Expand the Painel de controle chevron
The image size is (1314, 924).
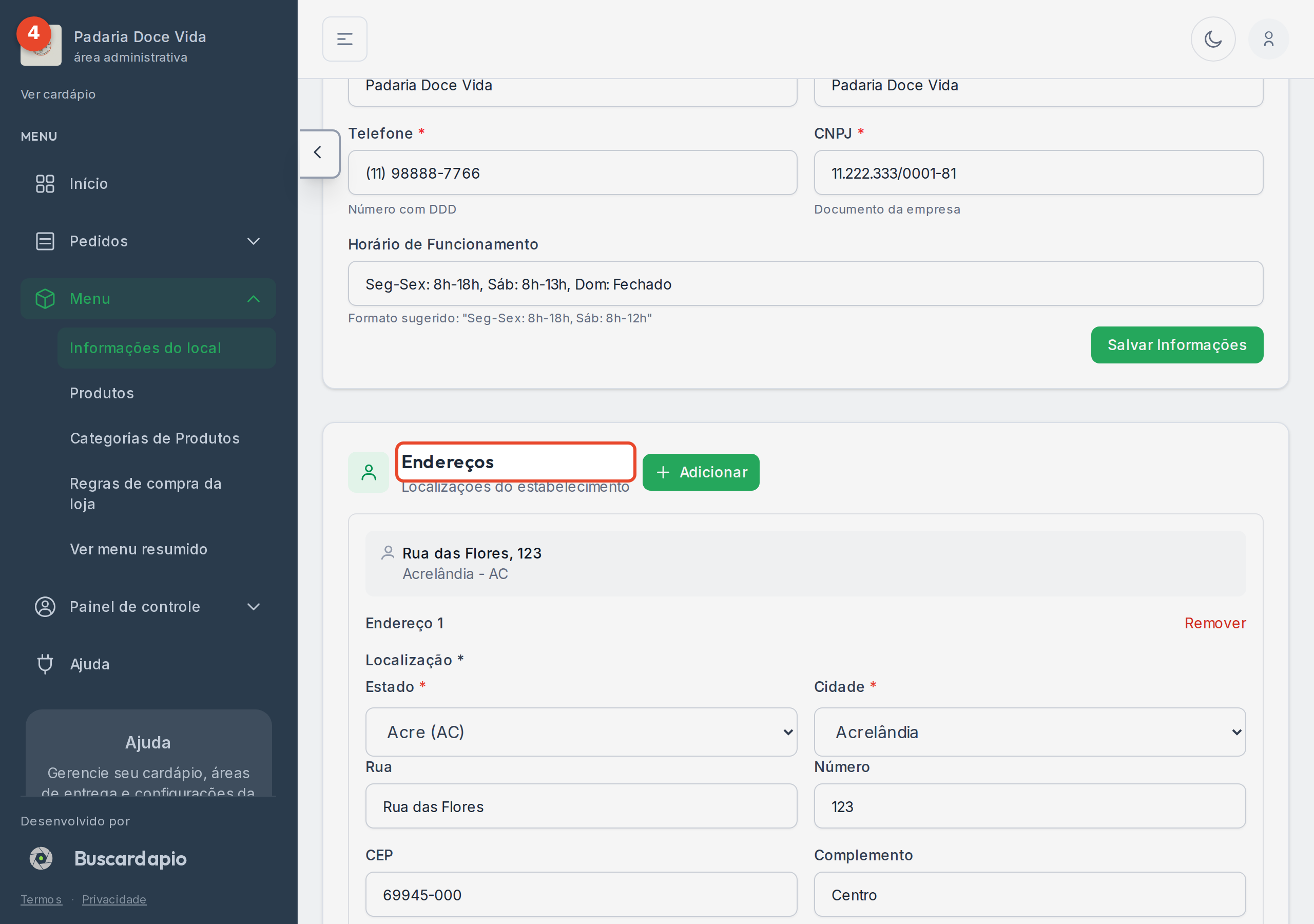[x=254, y=607]
